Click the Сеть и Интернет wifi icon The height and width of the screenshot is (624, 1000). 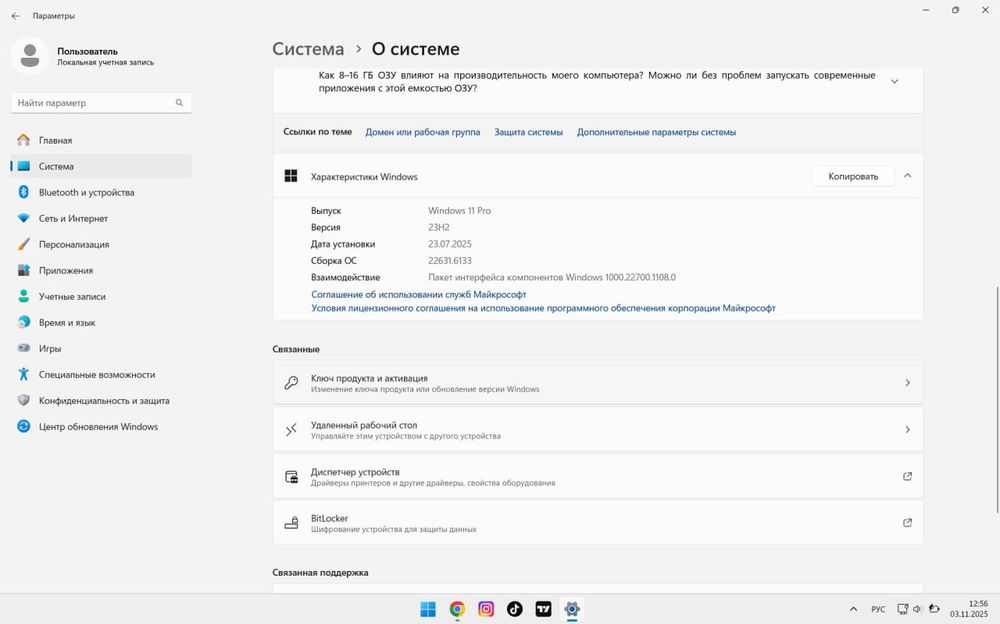24,218
